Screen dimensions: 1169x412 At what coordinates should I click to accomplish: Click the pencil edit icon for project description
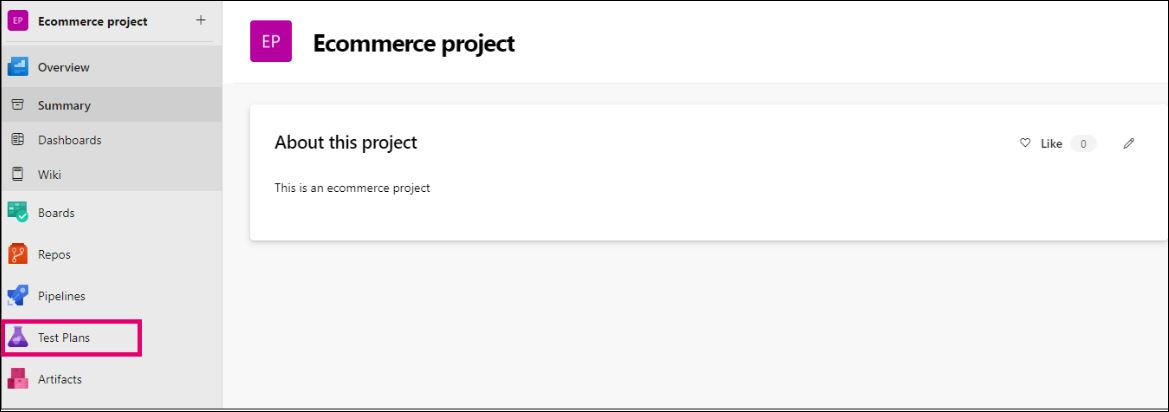[x=1129, y=144]
